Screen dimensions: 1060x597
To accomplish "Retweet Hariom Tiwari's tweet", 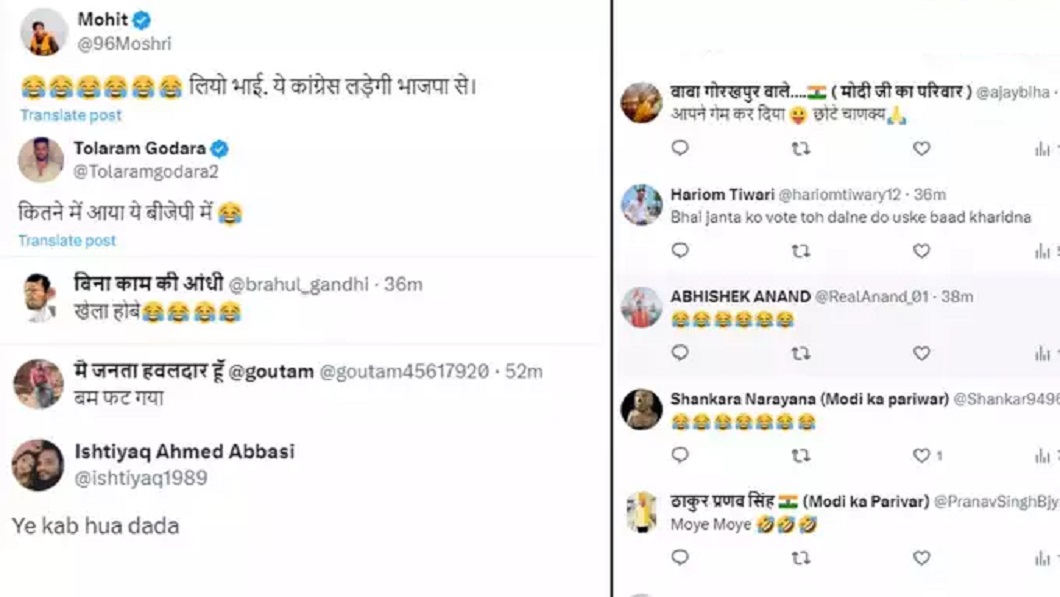I will coord(801,252).
